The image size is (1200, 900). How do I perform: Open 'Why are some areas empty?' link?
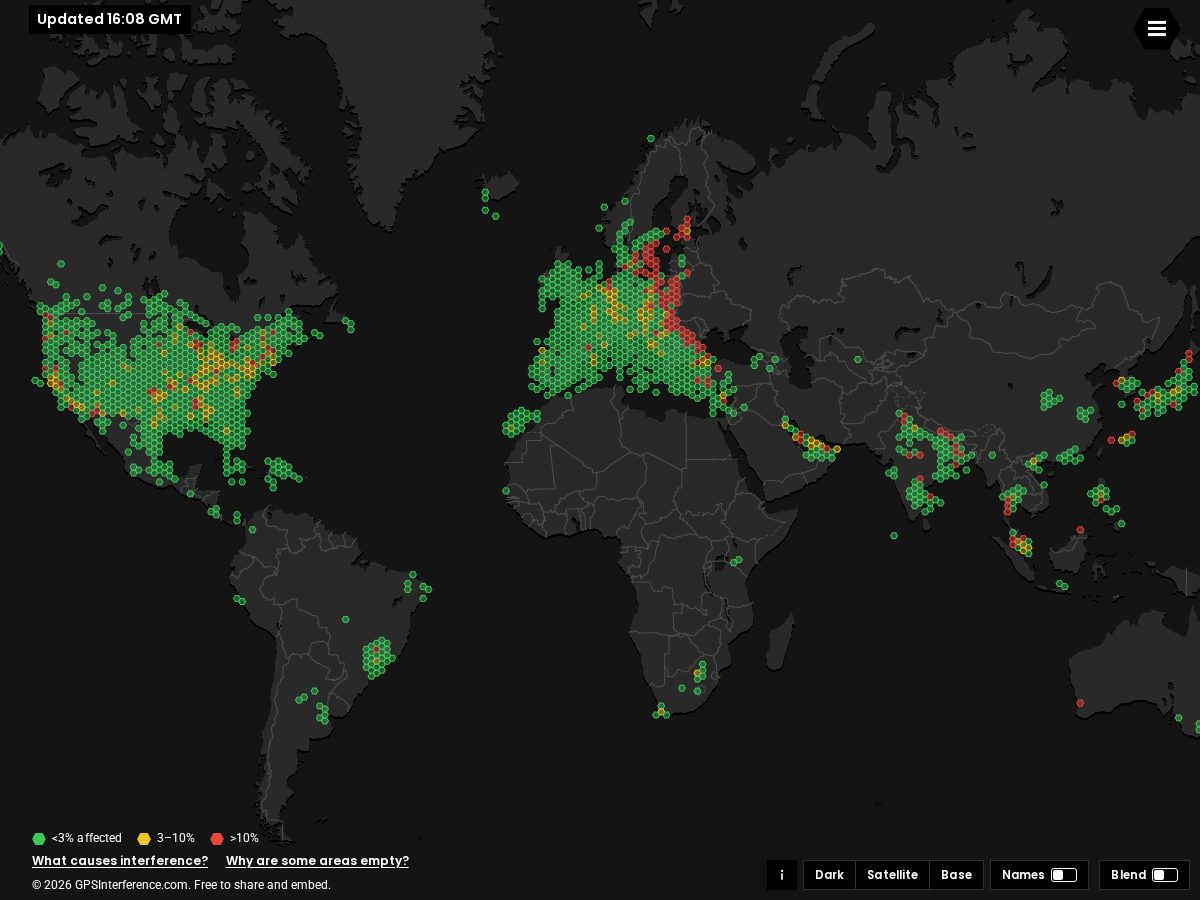click(x=317, y=861)
